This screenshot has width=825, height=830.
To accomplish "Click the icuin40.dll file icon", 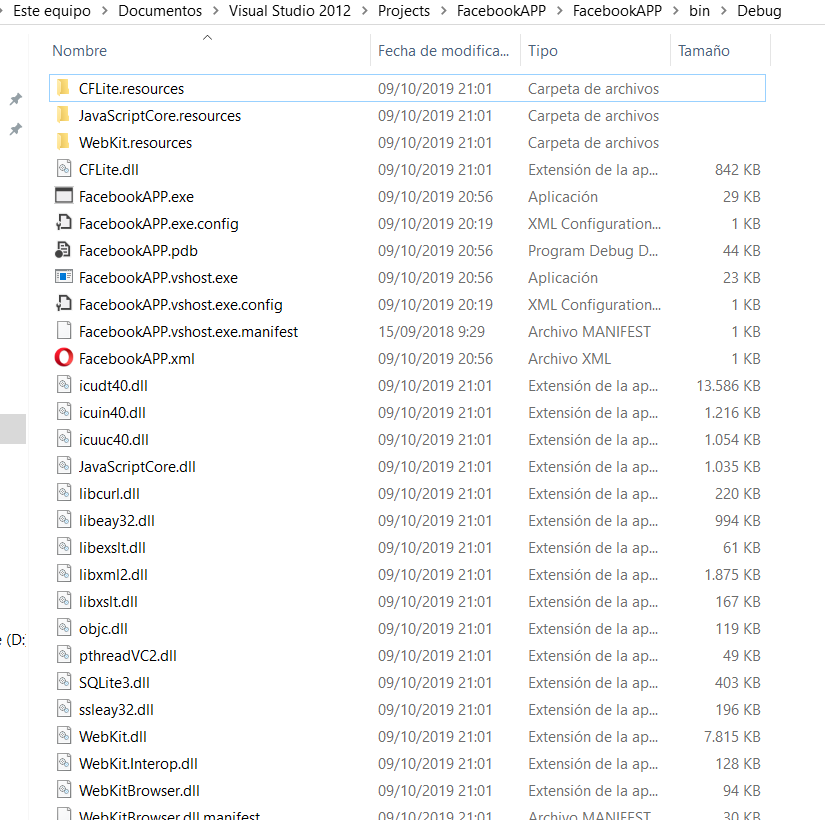I will pos(64,412).
